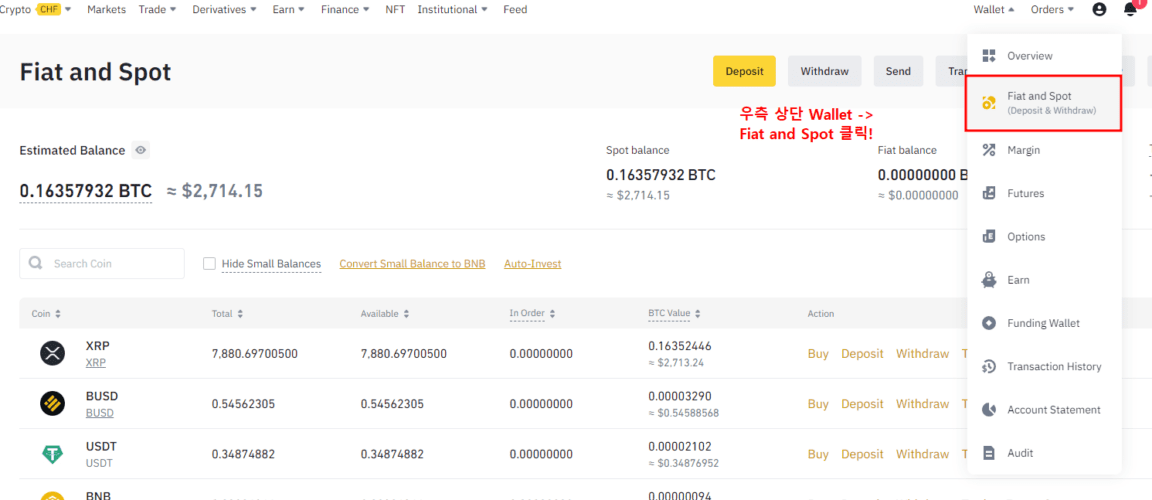
Task: Expand the Earn top menu dropdown
Action: (x=288, y=10)
